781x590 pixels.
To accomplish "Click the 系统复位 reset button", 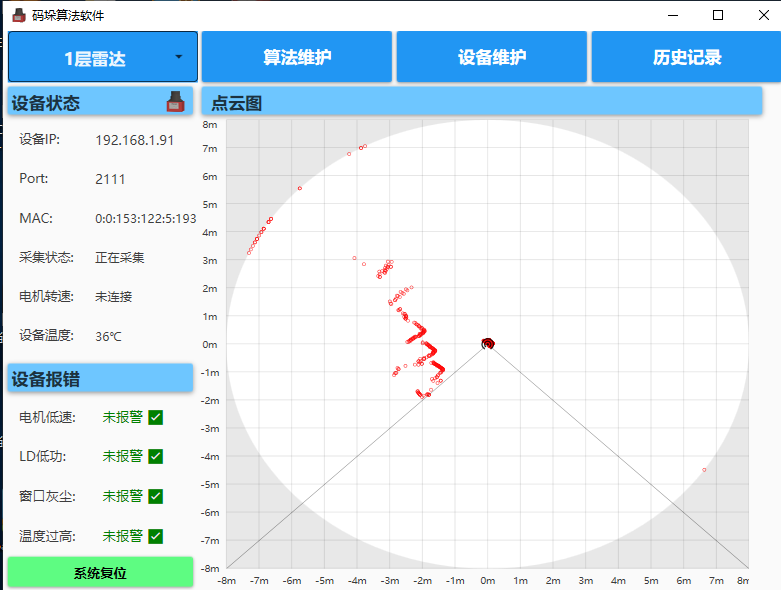I will 100,573.
